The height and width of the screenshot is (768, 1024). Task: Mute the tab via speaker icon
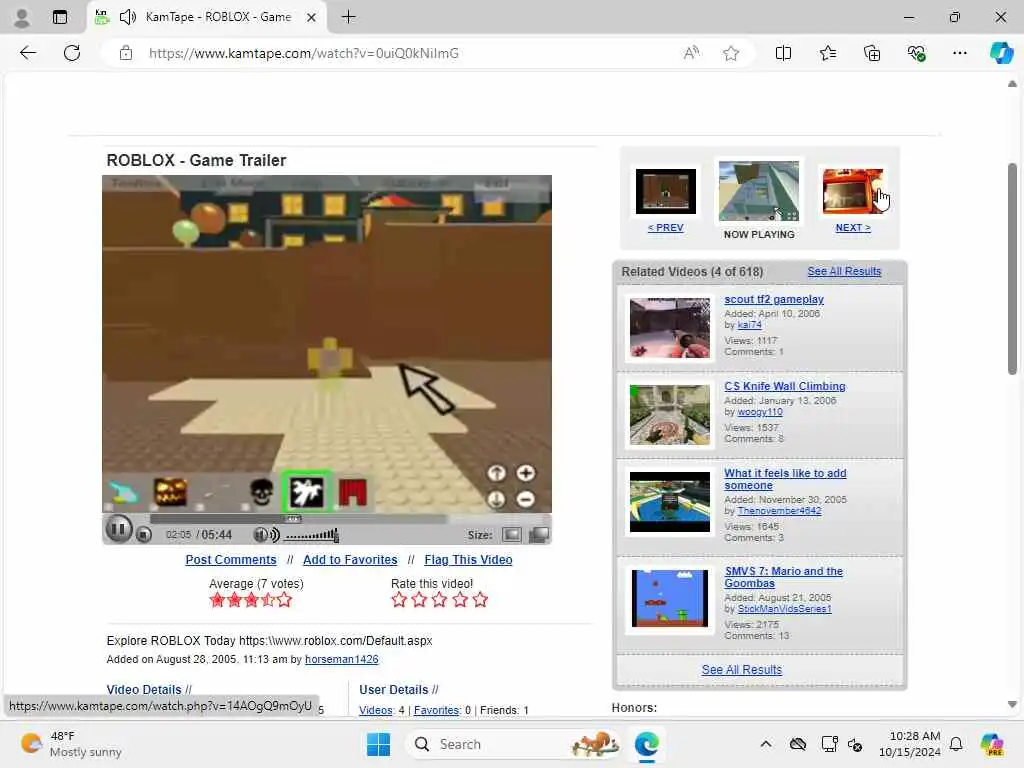[x=128, y=17]
